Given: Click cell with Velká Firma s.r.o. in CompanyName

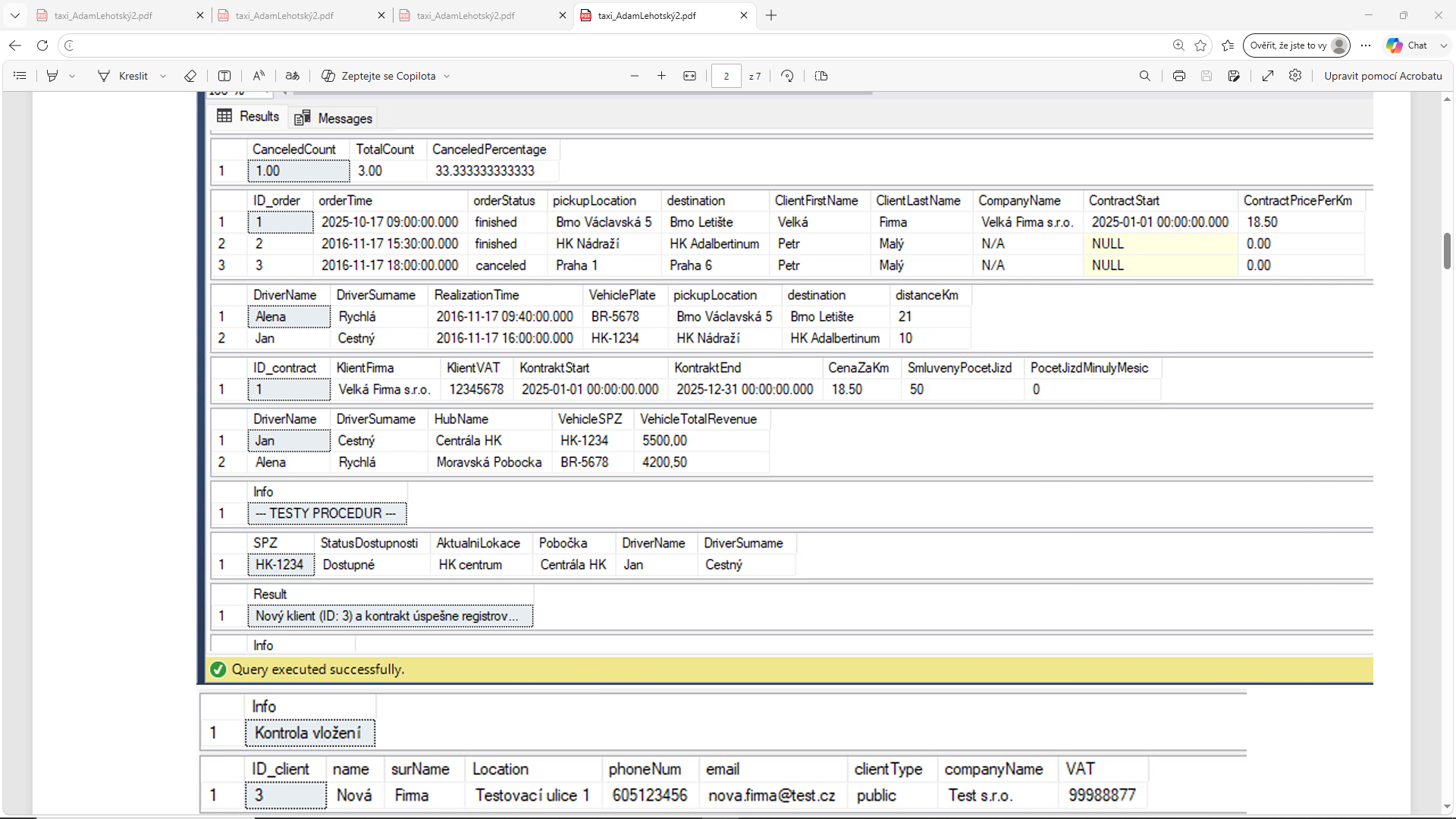Looking at the screenshot, I should (1028, 222).
